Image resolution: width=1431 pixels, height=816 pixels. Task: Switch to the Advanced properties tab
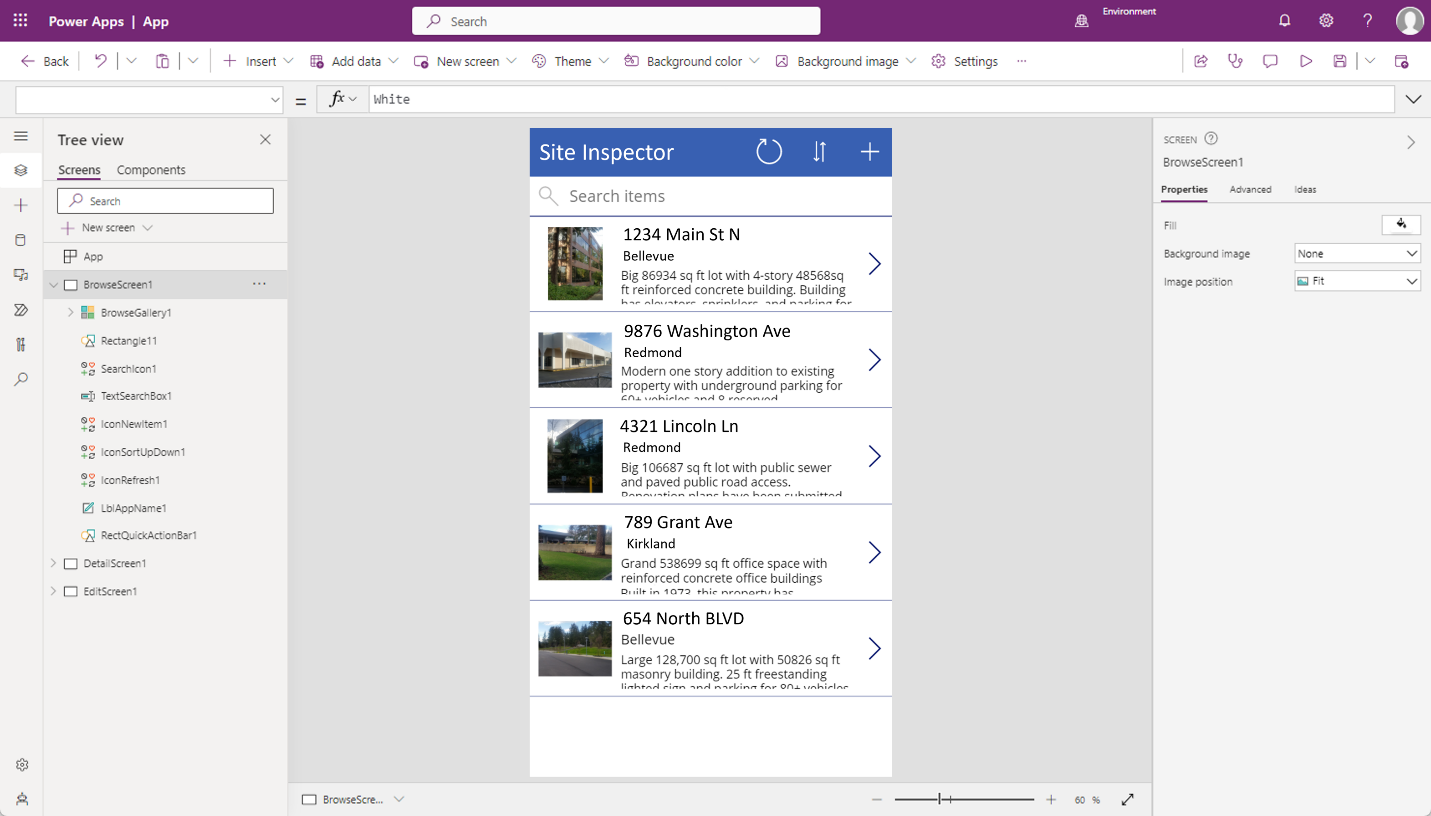pos(1250,189)
